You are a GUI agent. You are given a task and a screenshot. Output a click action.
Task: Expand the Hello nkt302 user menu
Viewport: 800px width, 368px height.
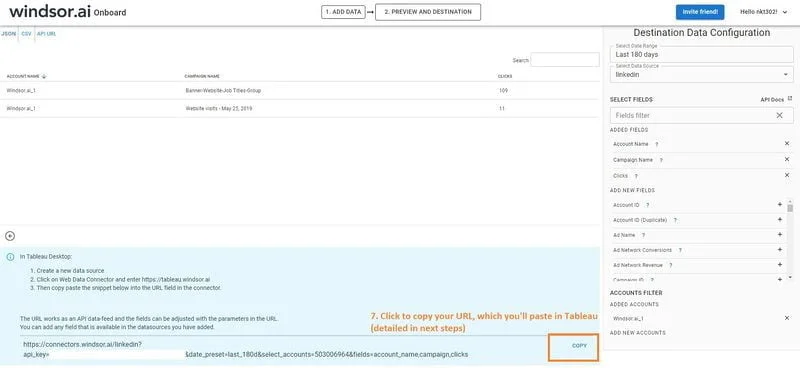763,12
